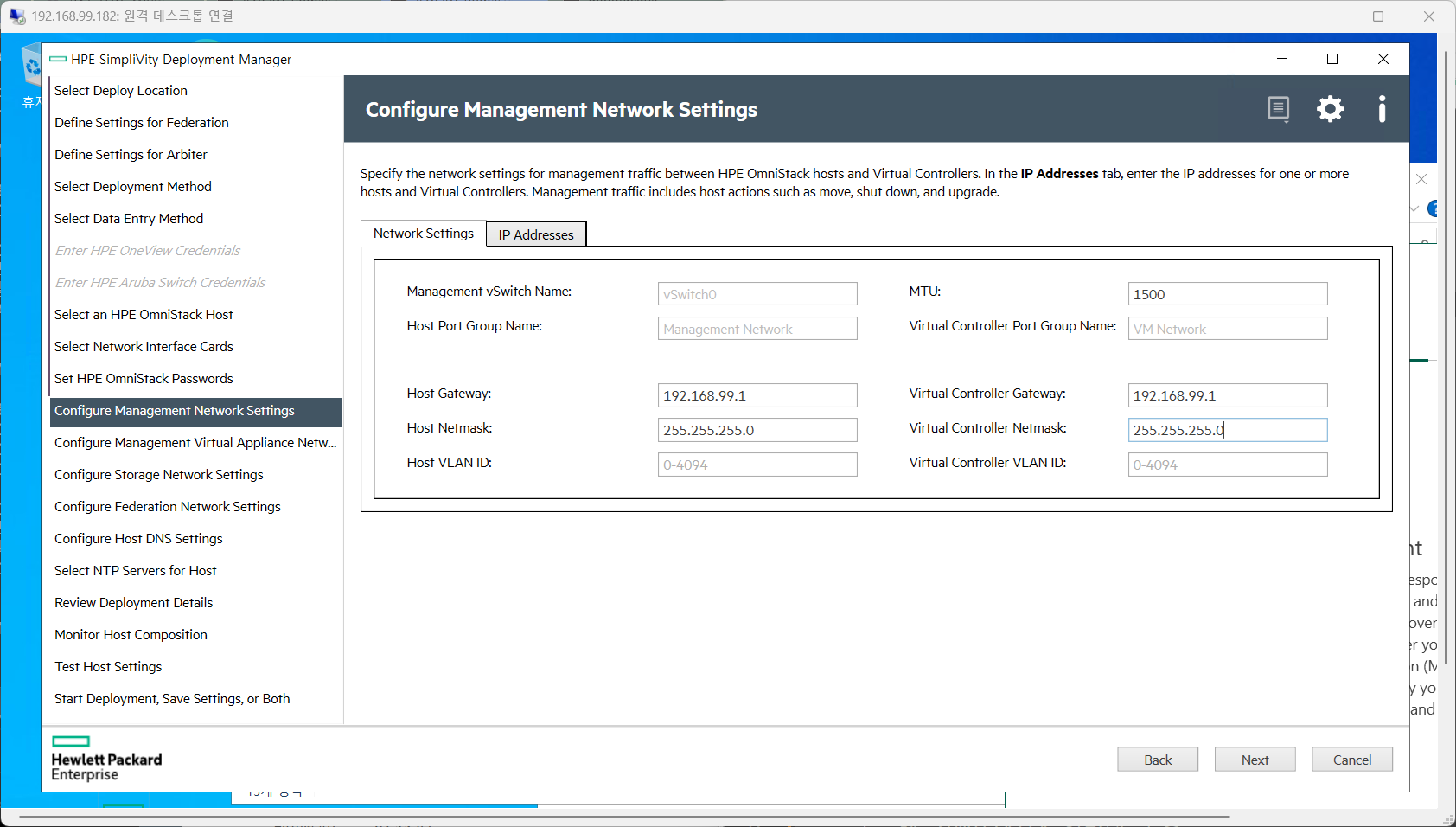Switch to the IP Addresses tab

click(536, 234)
